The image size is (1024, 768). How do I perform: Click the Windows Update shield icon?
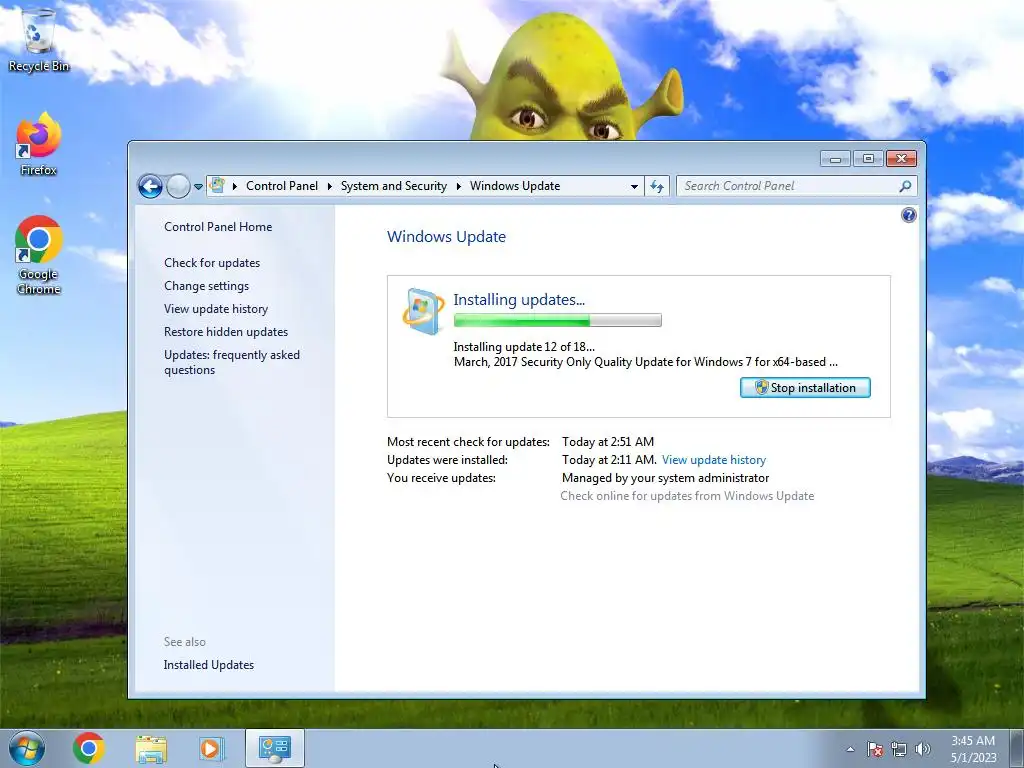423,312
